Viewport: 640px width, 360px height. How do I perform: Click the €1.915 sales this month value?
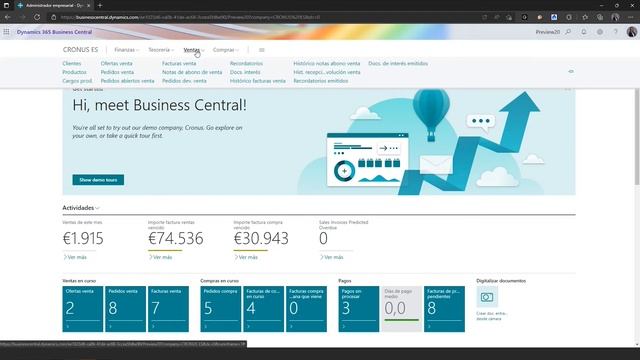point(83,238)
